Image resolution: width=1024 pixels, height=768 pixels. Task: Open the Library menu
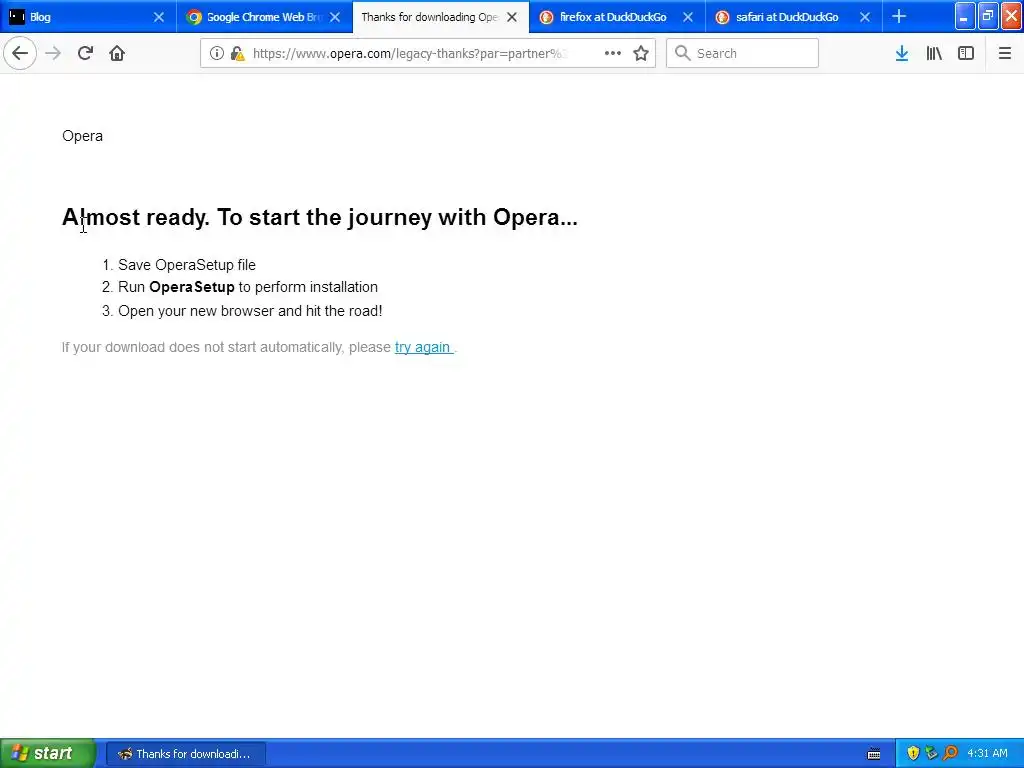(x=934, y=54)
